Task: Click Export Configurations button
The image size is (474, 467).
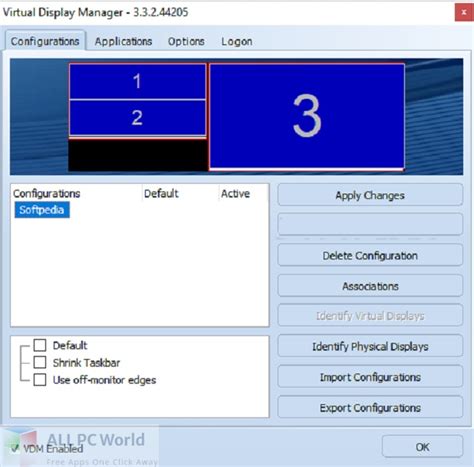Action: (x=370, y=408)
